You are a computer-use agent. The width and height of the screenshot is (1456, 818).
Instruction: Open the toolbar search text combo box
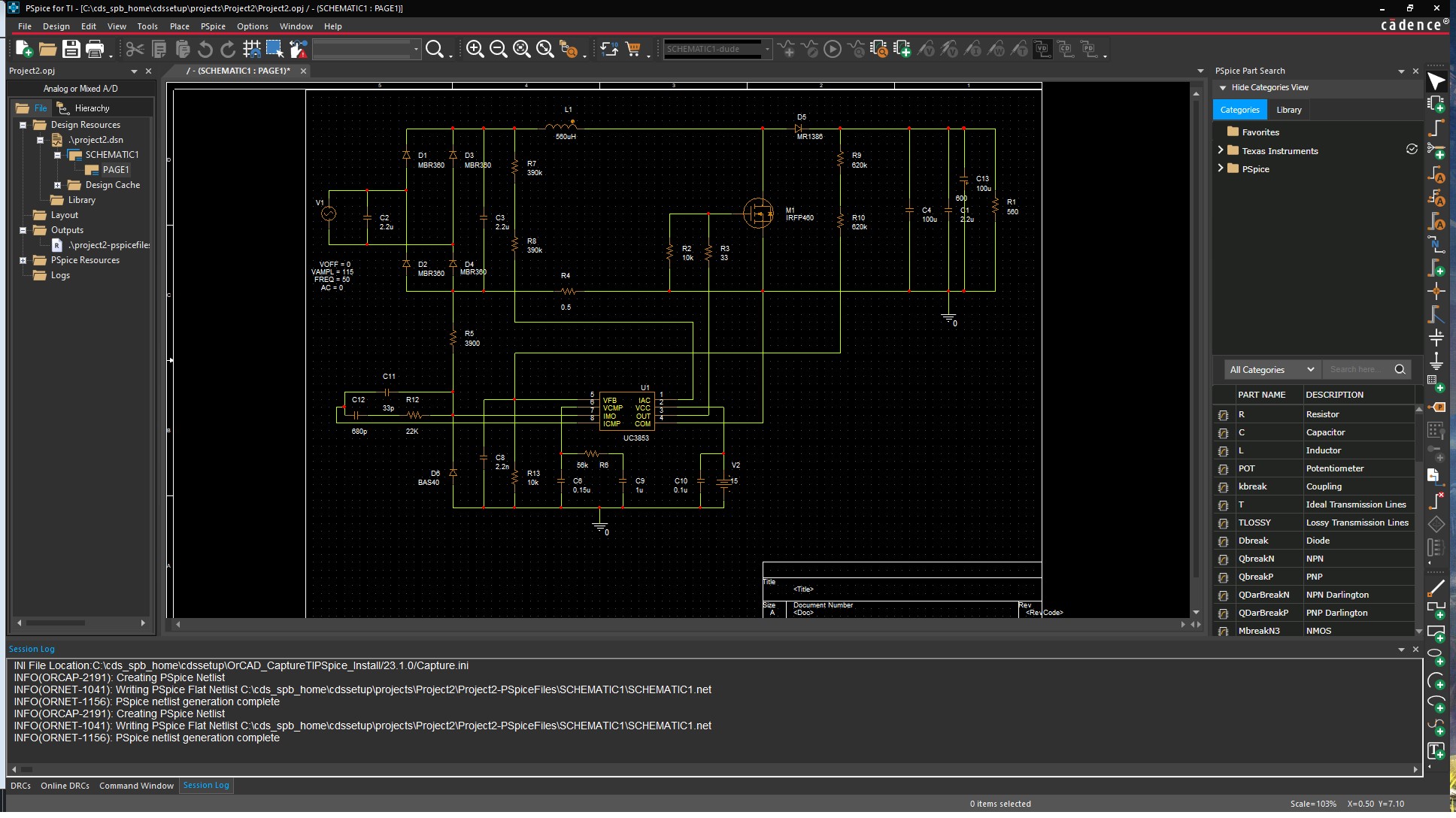click(x=366, y=49)
